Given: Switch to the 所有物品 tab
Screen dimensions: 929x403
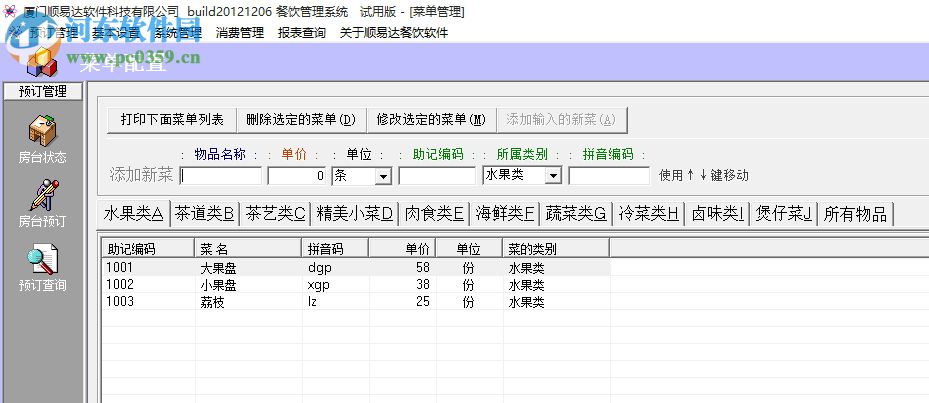Looking at the screenshot, I should point(856,214).
